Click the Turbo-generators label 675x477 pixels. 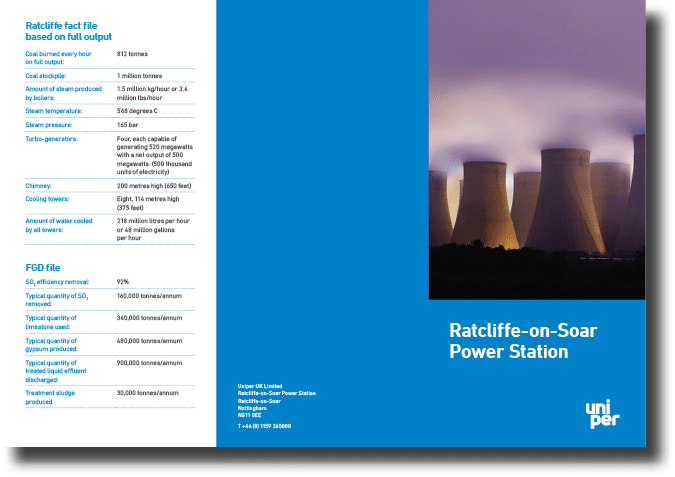click(52, 139)
